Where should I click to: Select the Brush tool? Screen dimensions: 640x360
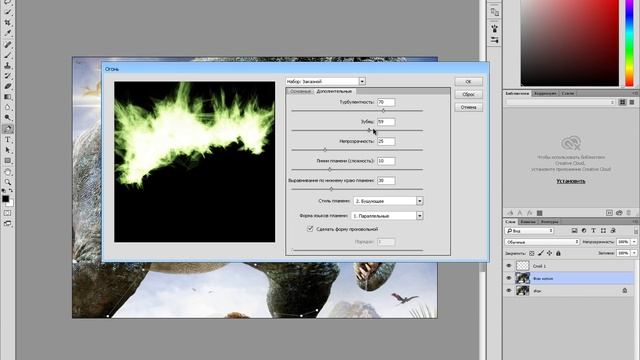click(7, 55)
